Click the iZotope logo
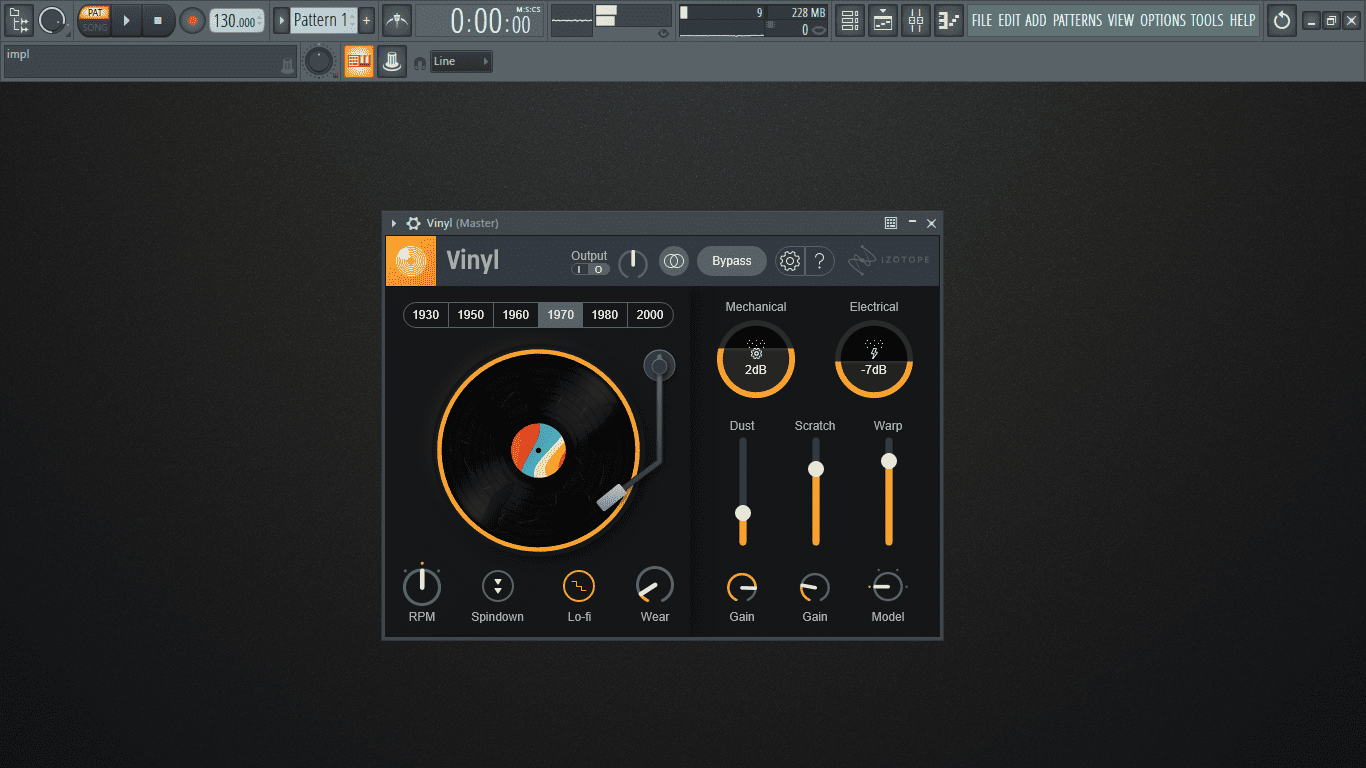The image size is (1366, 768). coord(889,261)
